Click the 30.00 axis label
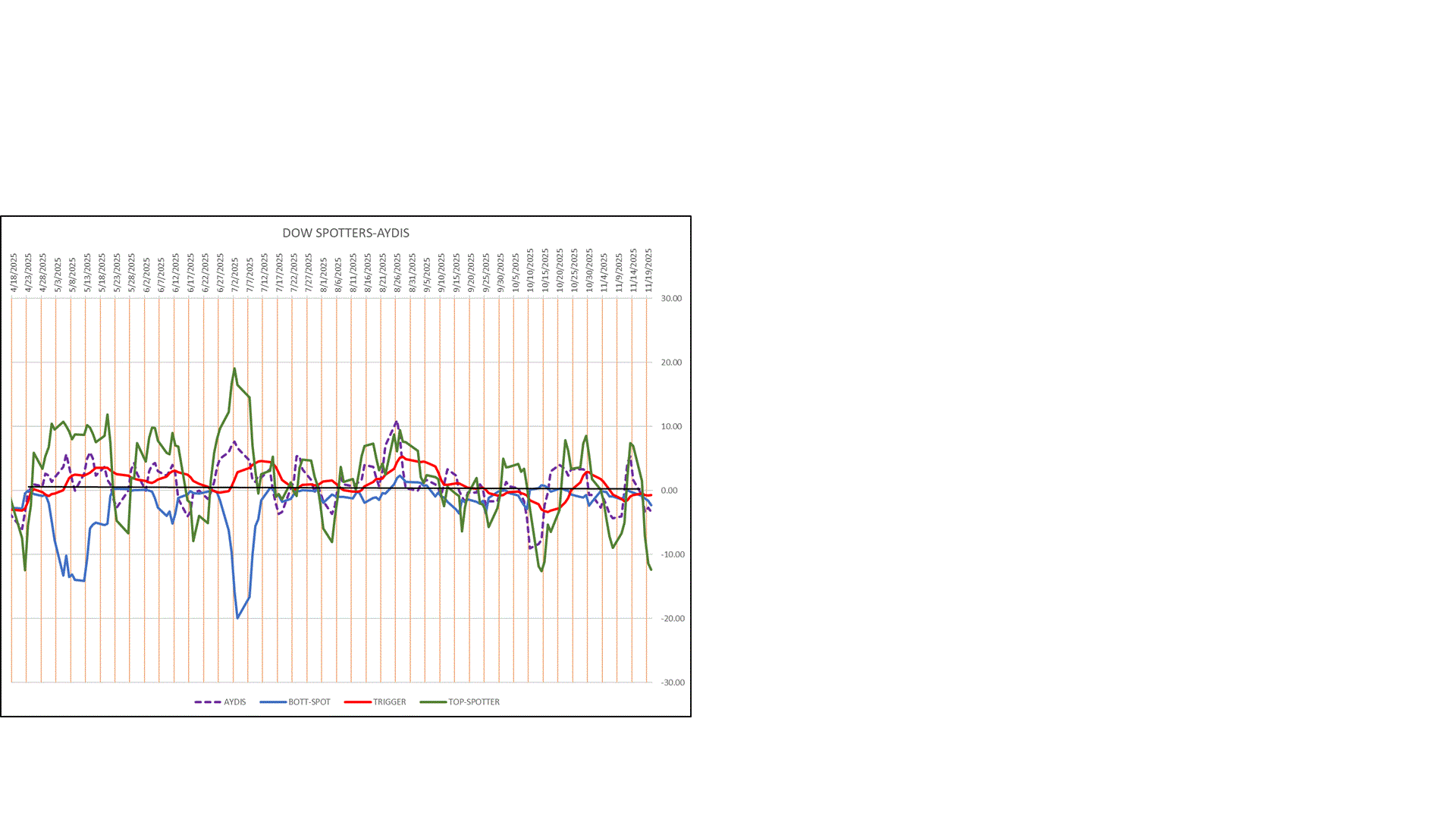Image resolution: width=1456 pixels, height=819 pixels. 671,299
